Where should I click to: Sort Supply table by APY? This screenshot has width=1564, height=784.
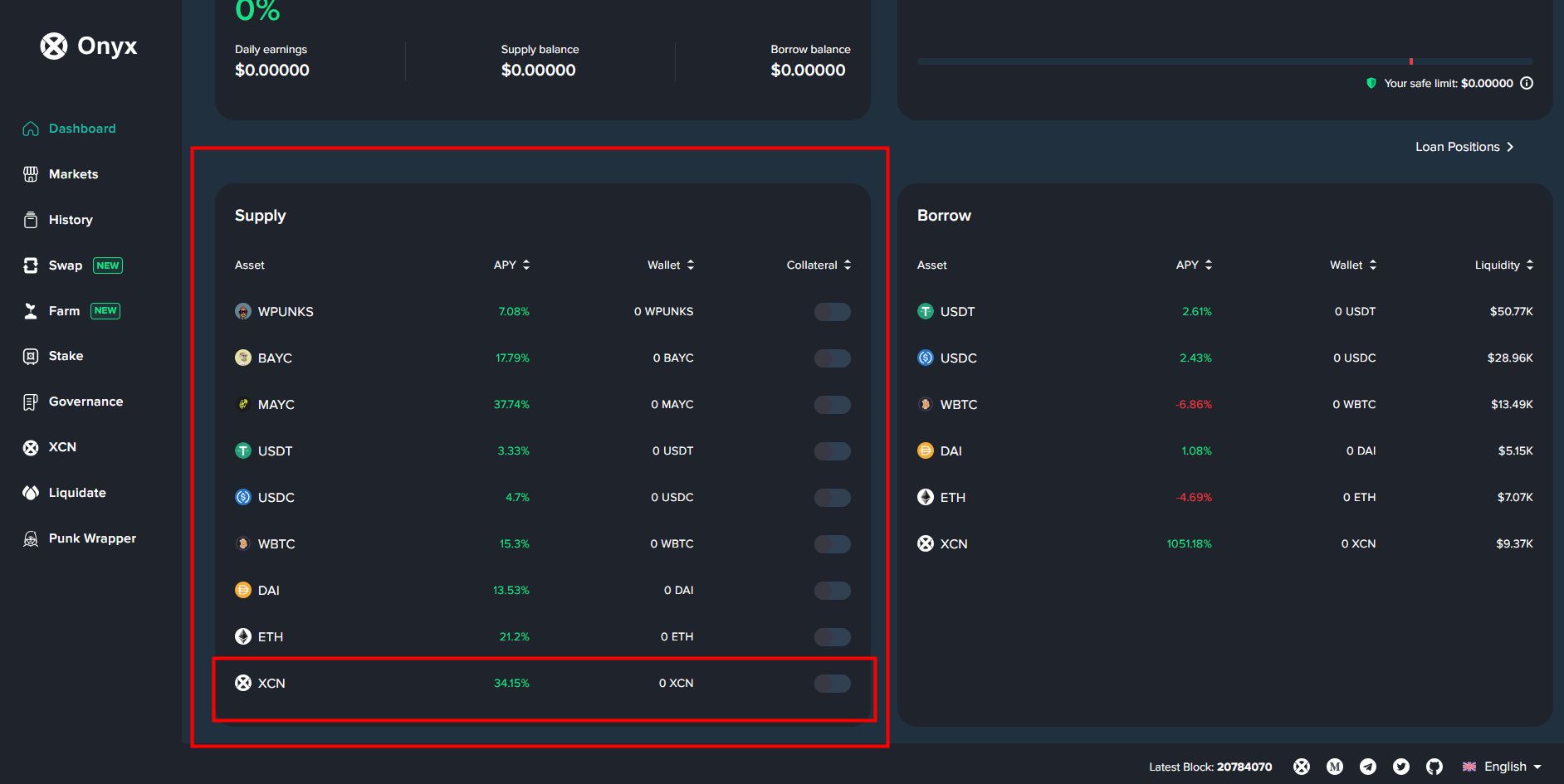coord(511,265)
